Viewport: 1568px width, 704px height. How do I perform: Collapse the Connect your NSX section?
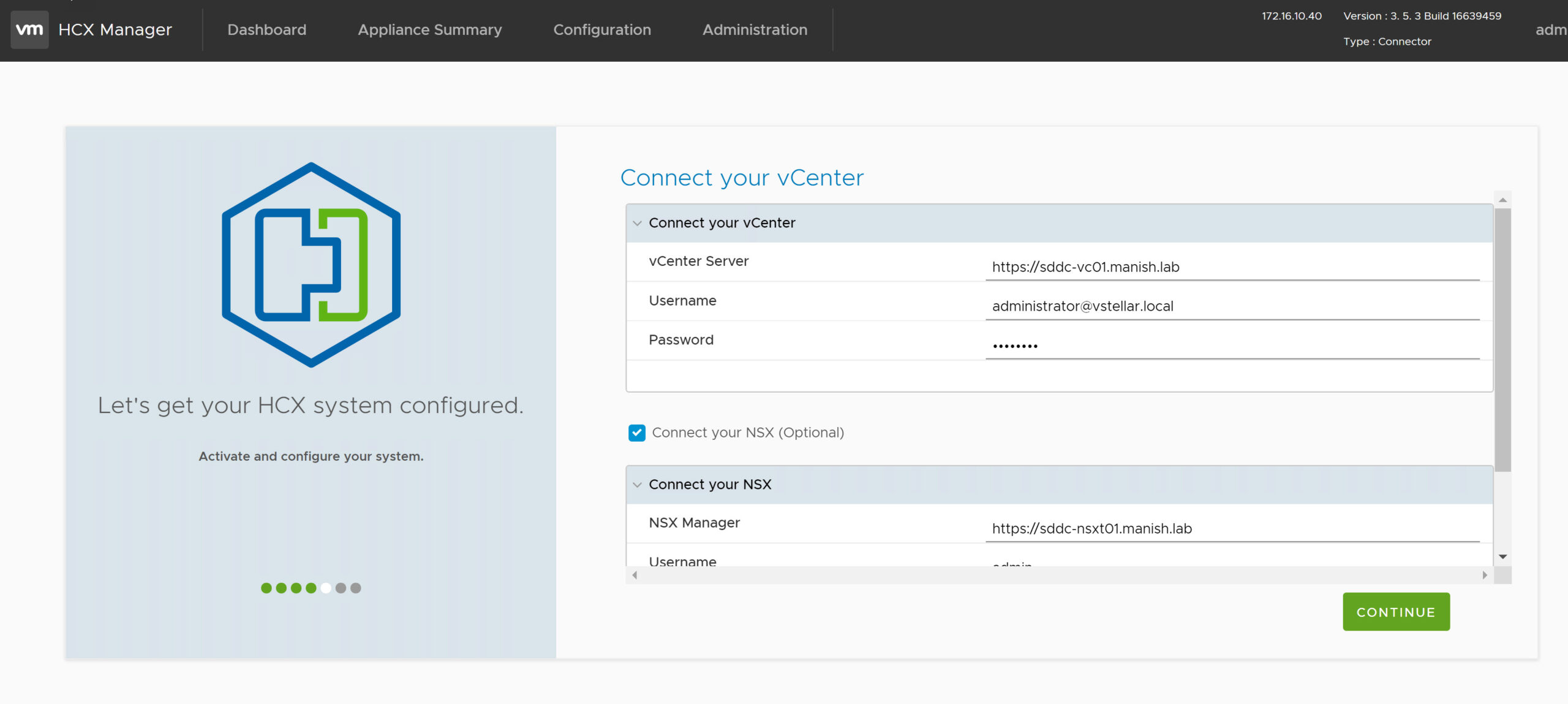pyautogui.click(x=638, y=485)
